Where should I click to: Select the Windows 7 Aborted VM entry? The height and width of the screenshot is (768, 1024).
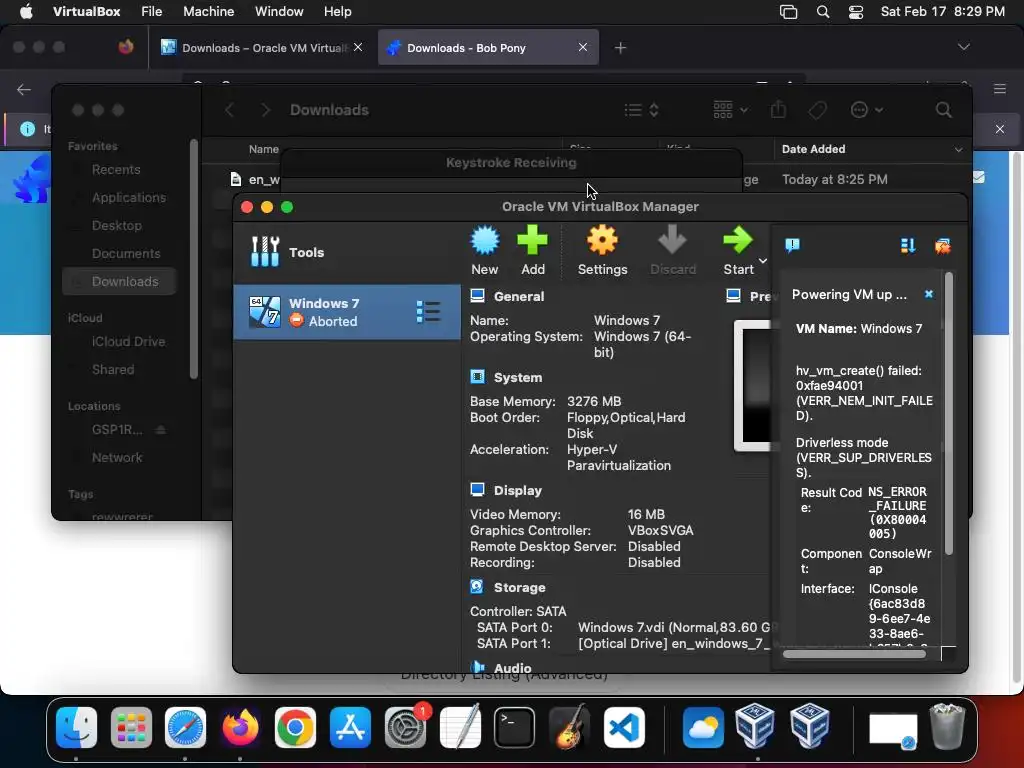347,312
